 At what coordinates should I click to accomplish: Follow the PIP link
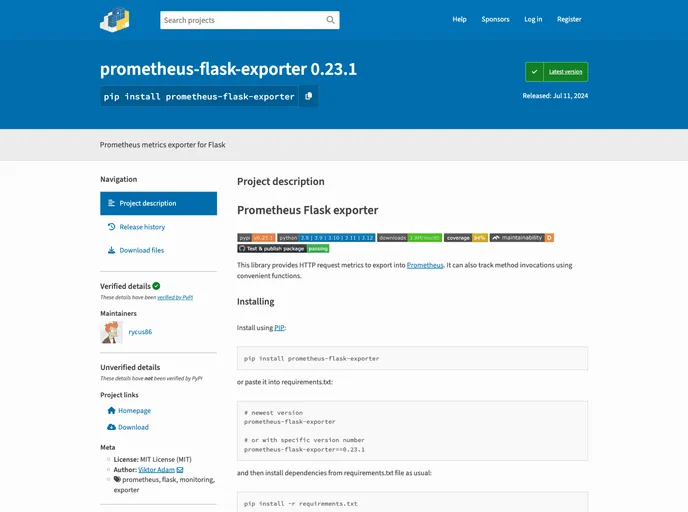[279, 328]
